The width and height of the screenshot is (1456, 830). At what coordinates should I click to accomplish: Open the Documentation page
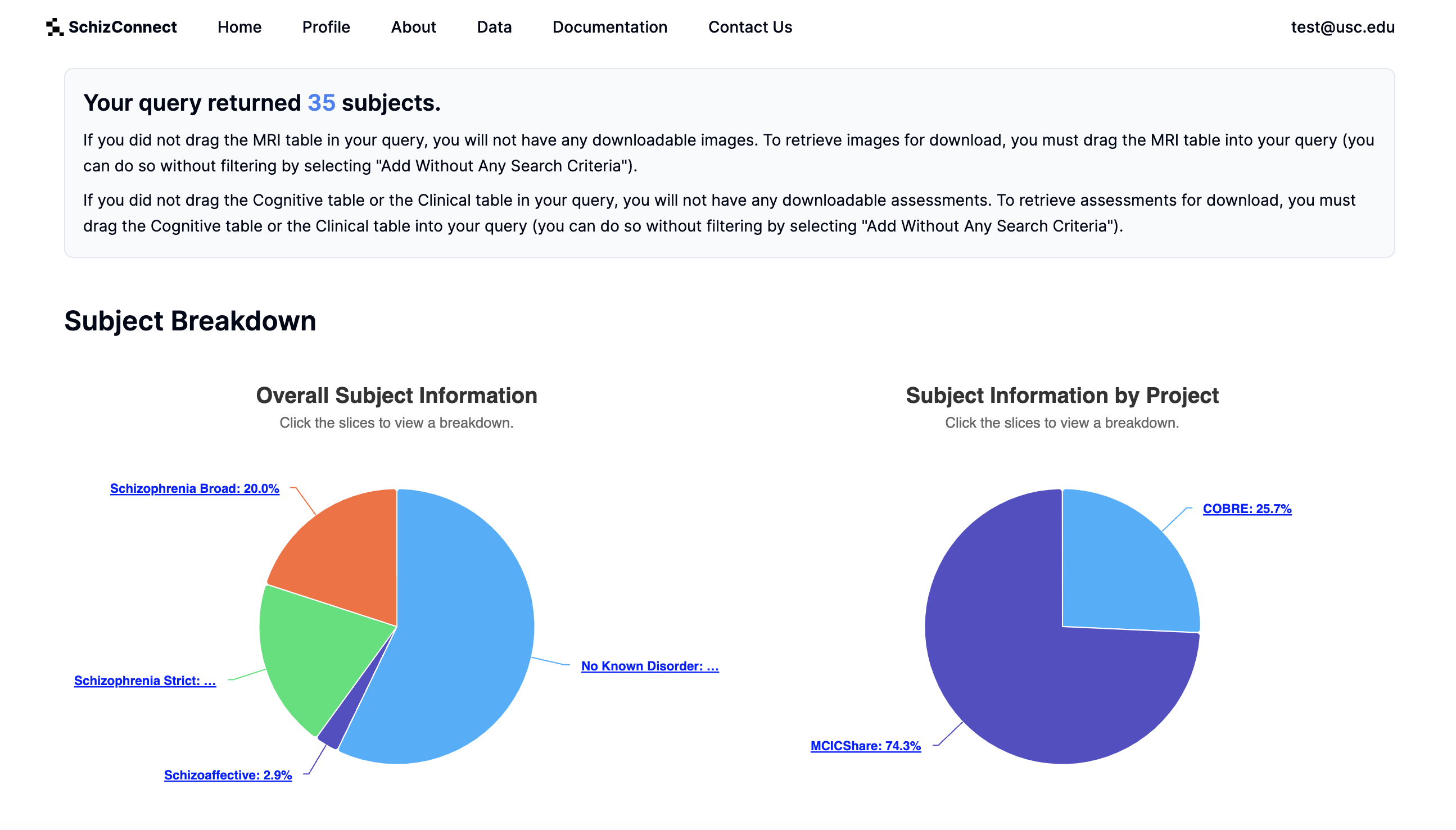609,27
